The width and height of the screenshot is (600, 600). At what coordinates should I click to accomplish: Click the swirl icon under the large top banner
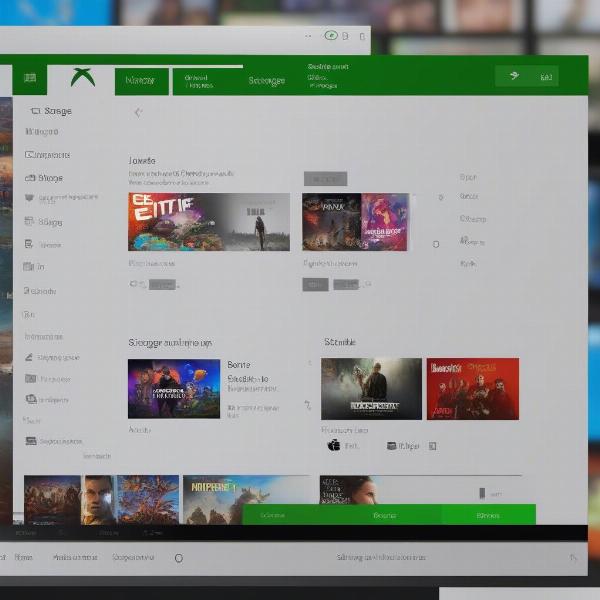pyautogui.click(x=134, y=284)
